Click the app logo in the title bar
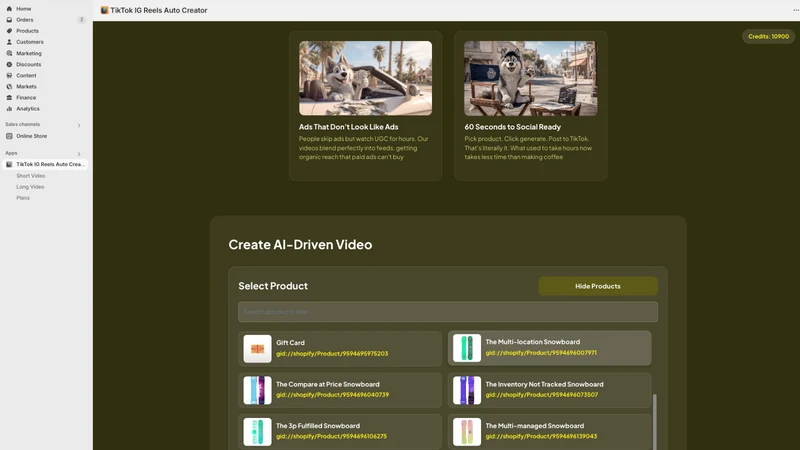The height and width of the screenshot is (450, 800). click(105, 10)
